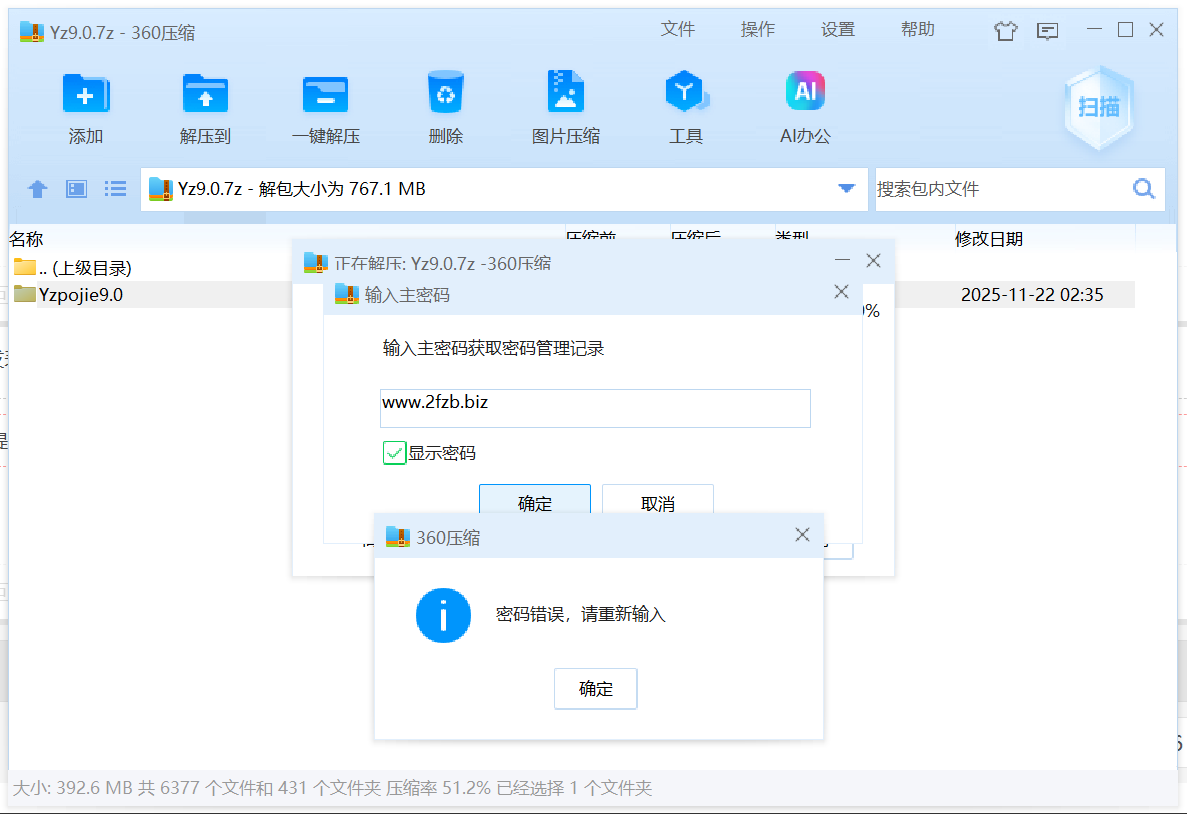Screen dimensions: 1187x815
Task: Go up one level with the blue arrow
Action: [38, 188]
